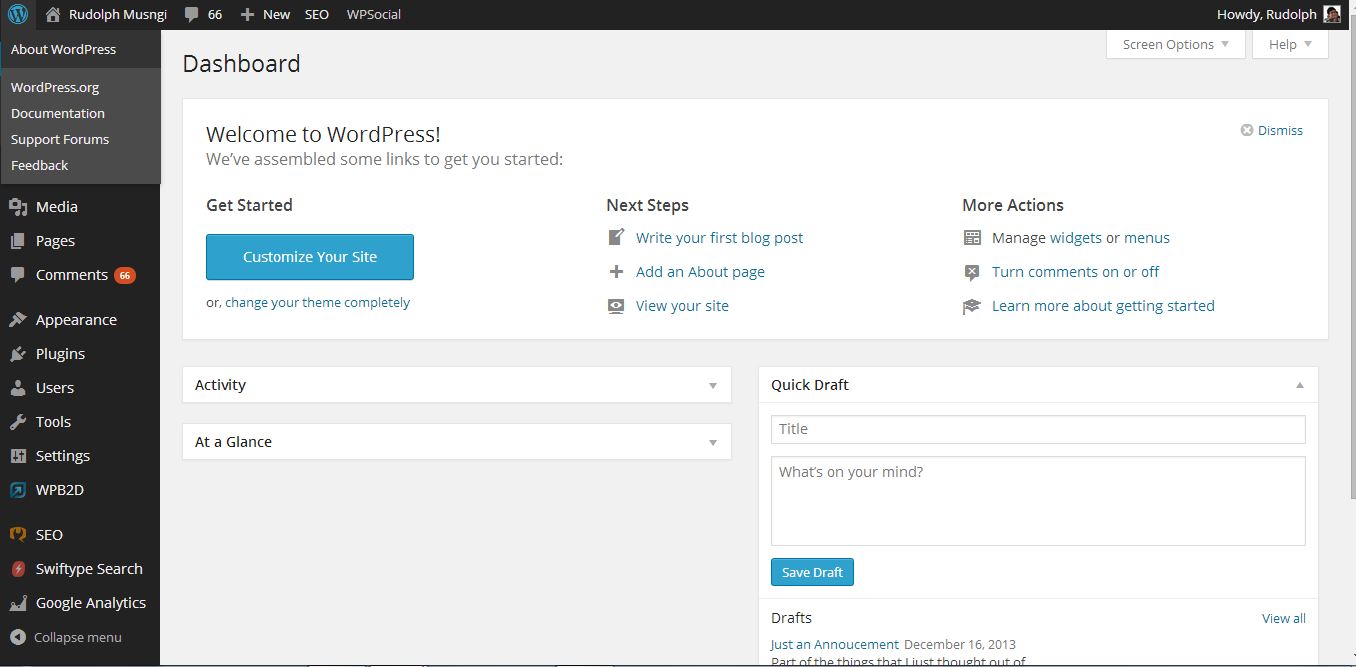This screenshot has height=667, width=1356.
Task: Click the WPB2D sidebar icon
Action: point(18,490)
